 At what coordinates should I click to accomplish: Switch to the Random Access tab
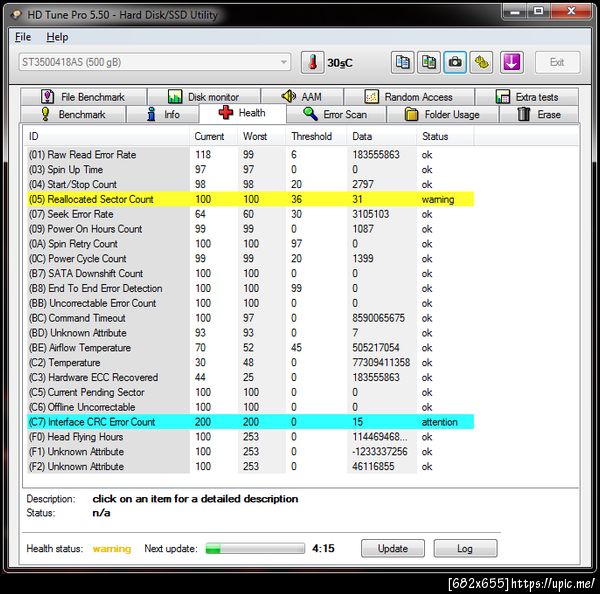[x=409, y=97]
